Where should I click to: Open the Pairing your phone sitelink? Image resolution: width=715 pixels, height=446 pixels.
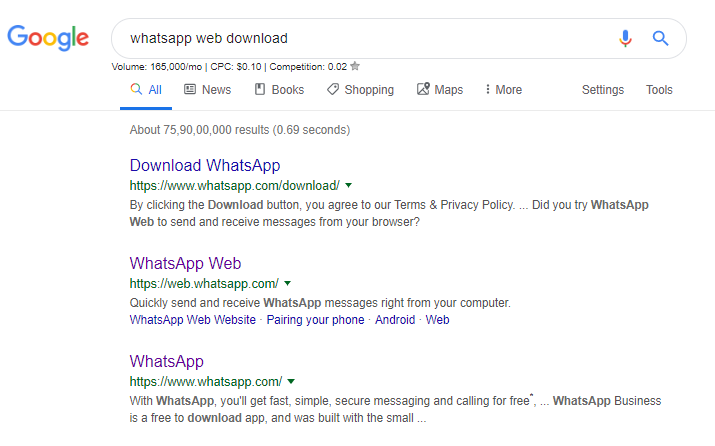click(x=316, y=320)
